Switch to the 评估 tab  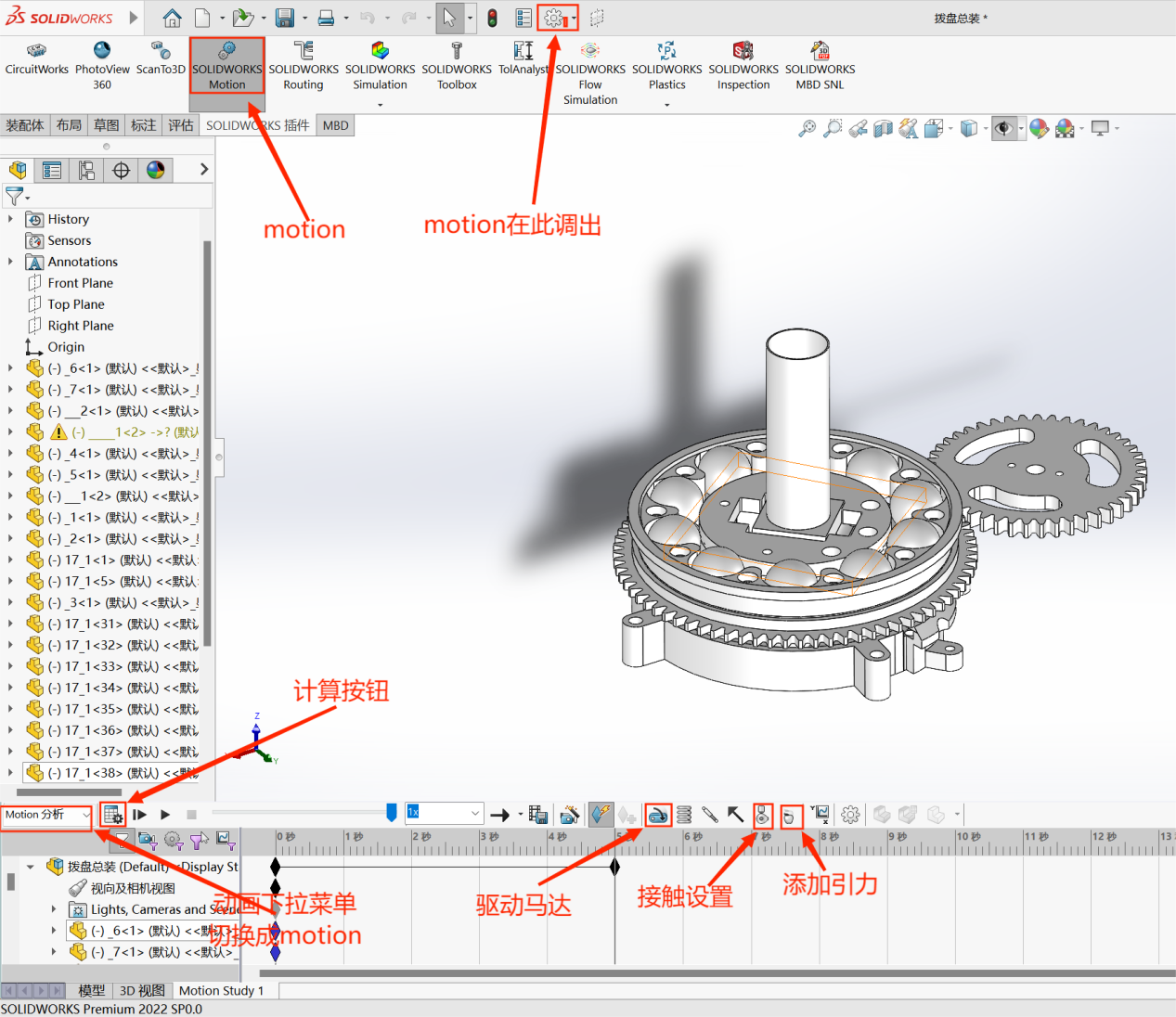point(181,125)
